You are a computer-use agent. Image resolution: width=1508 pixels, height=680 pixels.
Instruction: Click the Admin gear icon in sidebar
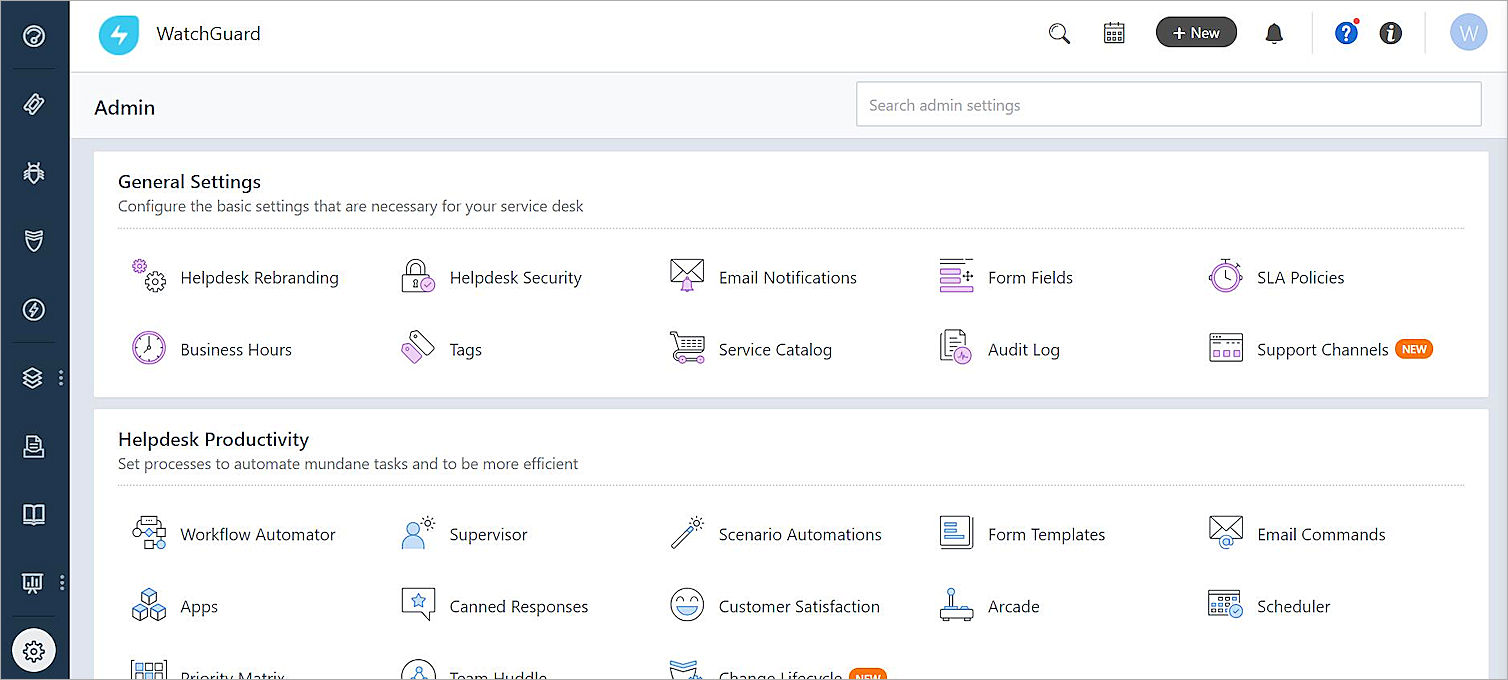(34, 651)
